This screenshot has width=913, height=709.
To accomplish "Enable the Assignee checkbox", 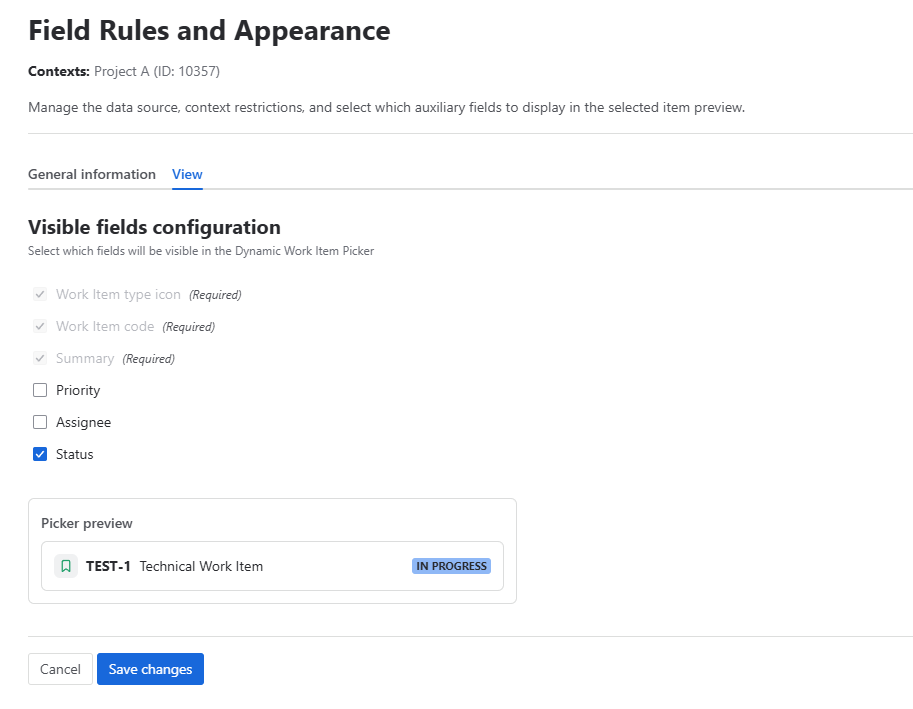I will pyautogui.click(x=39, y=422).
